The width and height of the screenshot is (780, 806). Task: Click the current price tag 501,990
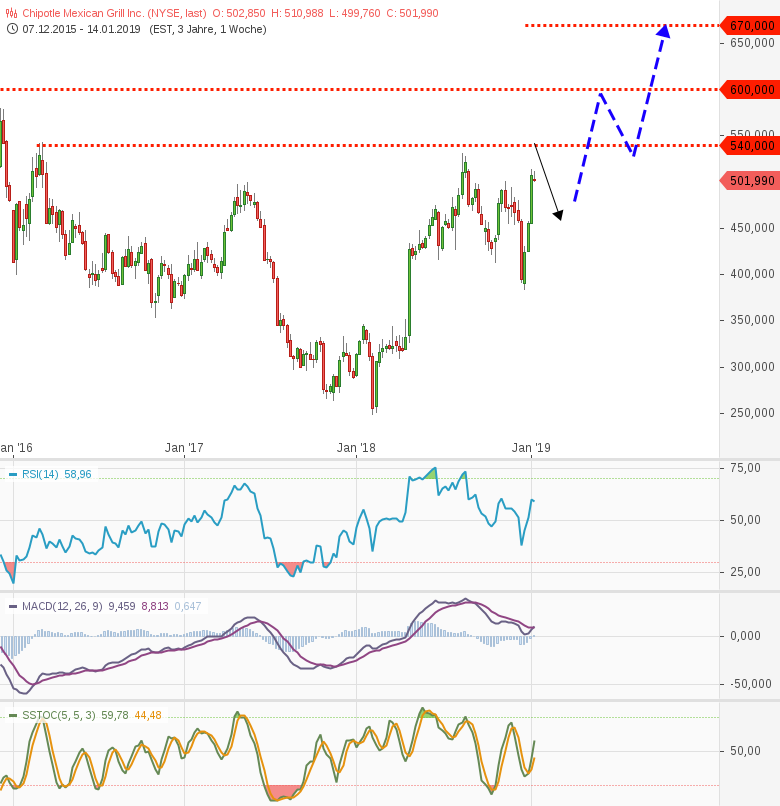coord(751,180)
